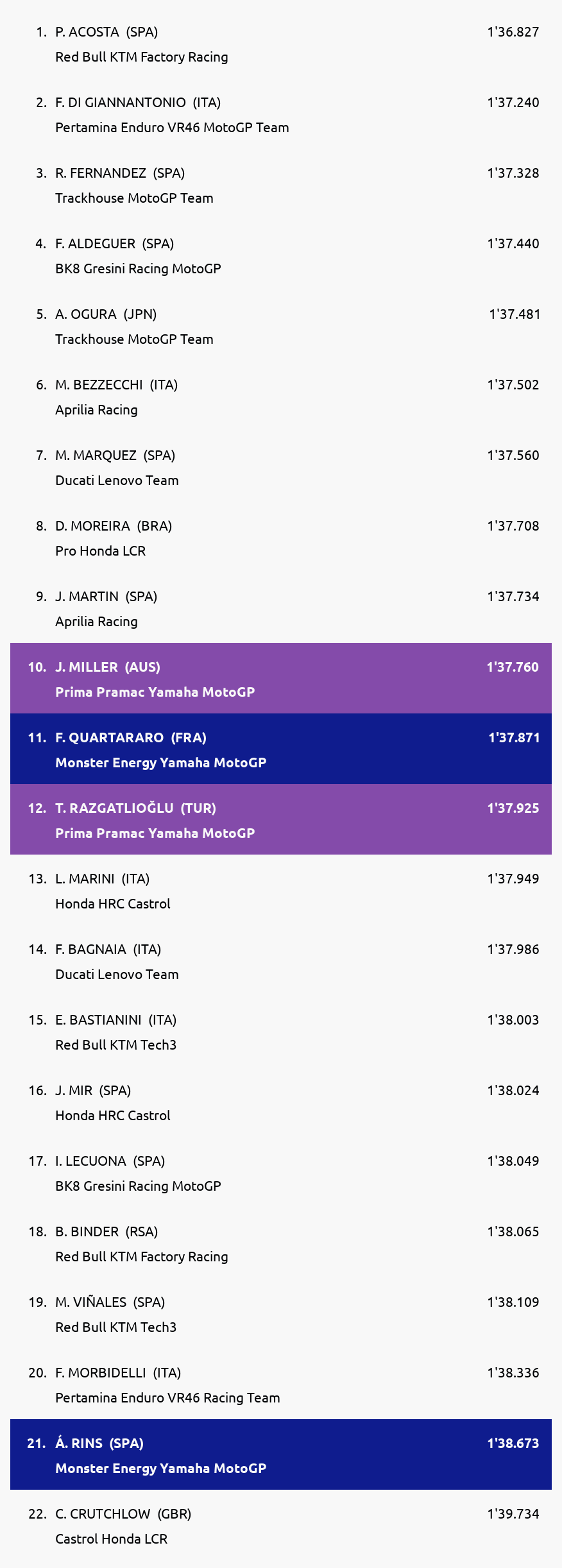The height and width of the screenshot is (1568, 562).
Task: Open J. MARTIN result row
Action: (x=281, y=608)
